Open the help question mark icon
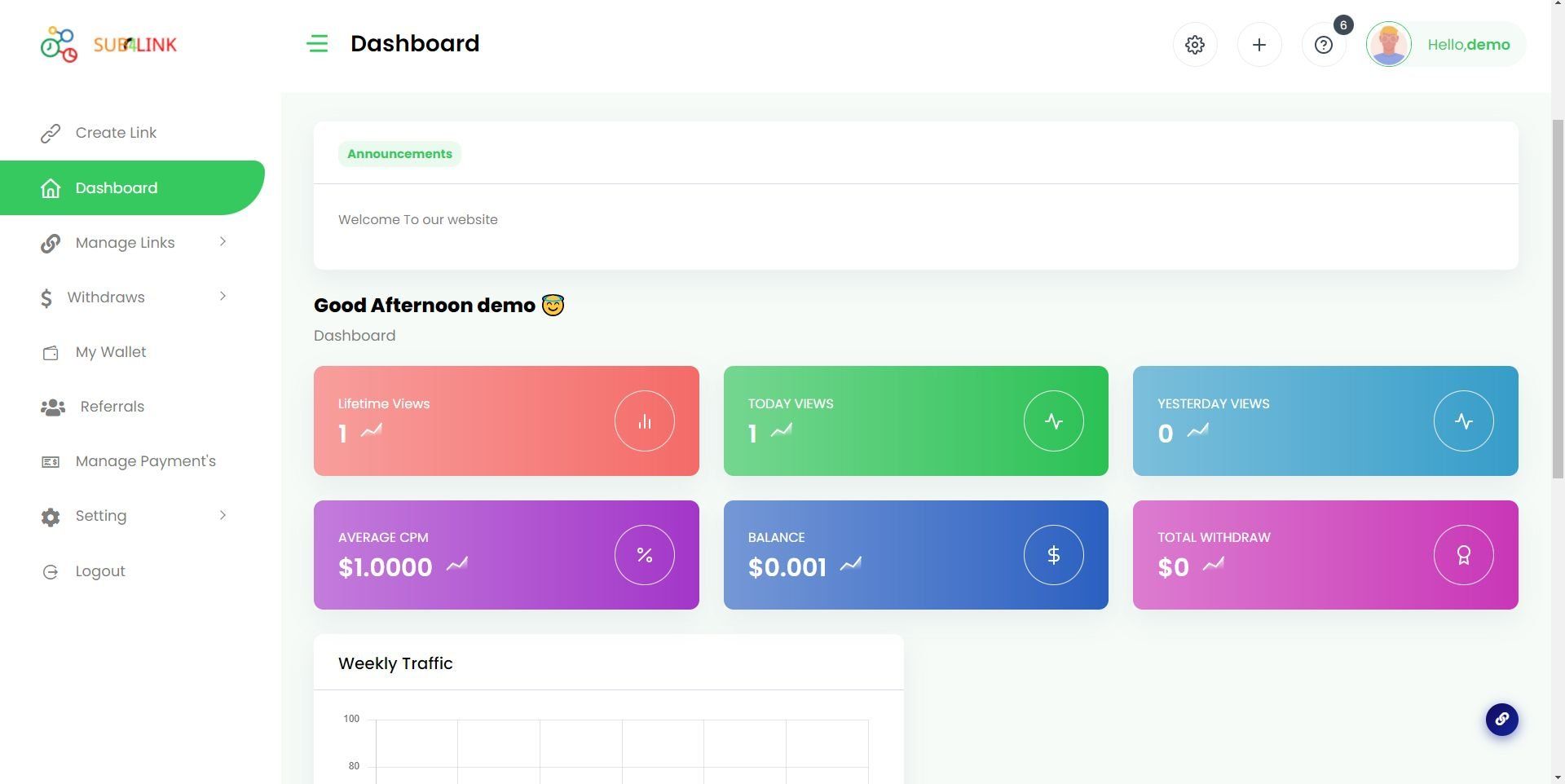Image resolution: width=1565 pixels, height=784 pixels. point(1324,45)
